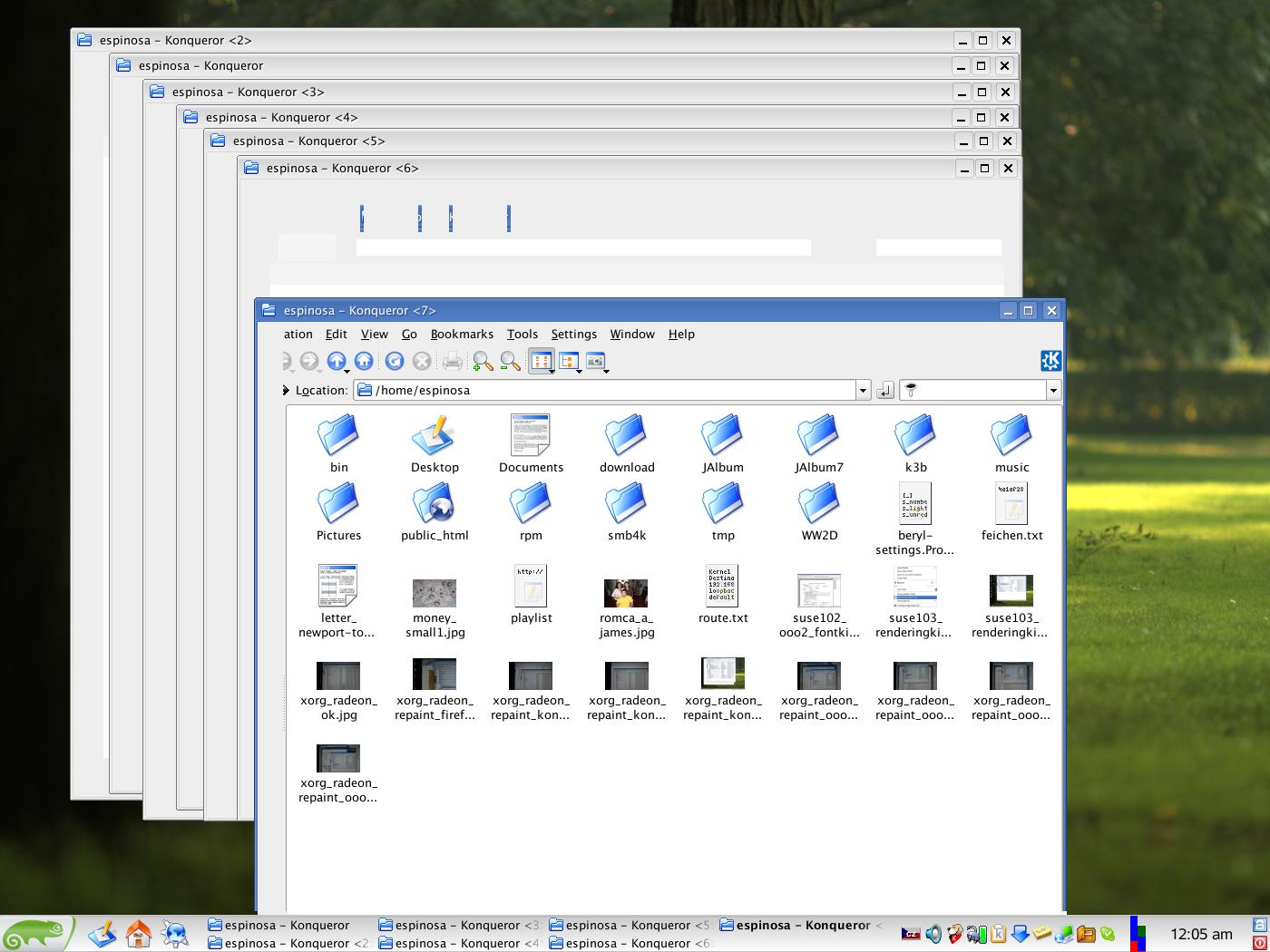Switch to Konqueror <6> via taskbar button
This screenshot has width=1270, height=952.
point(630,943)
